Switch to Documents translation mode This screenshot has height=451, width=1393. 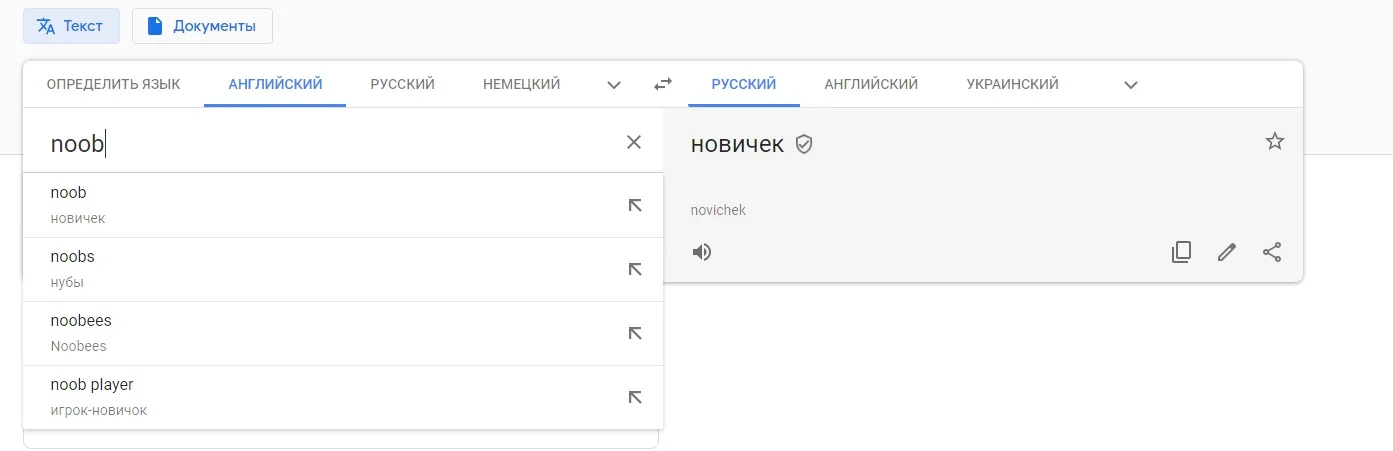[202, 26]
